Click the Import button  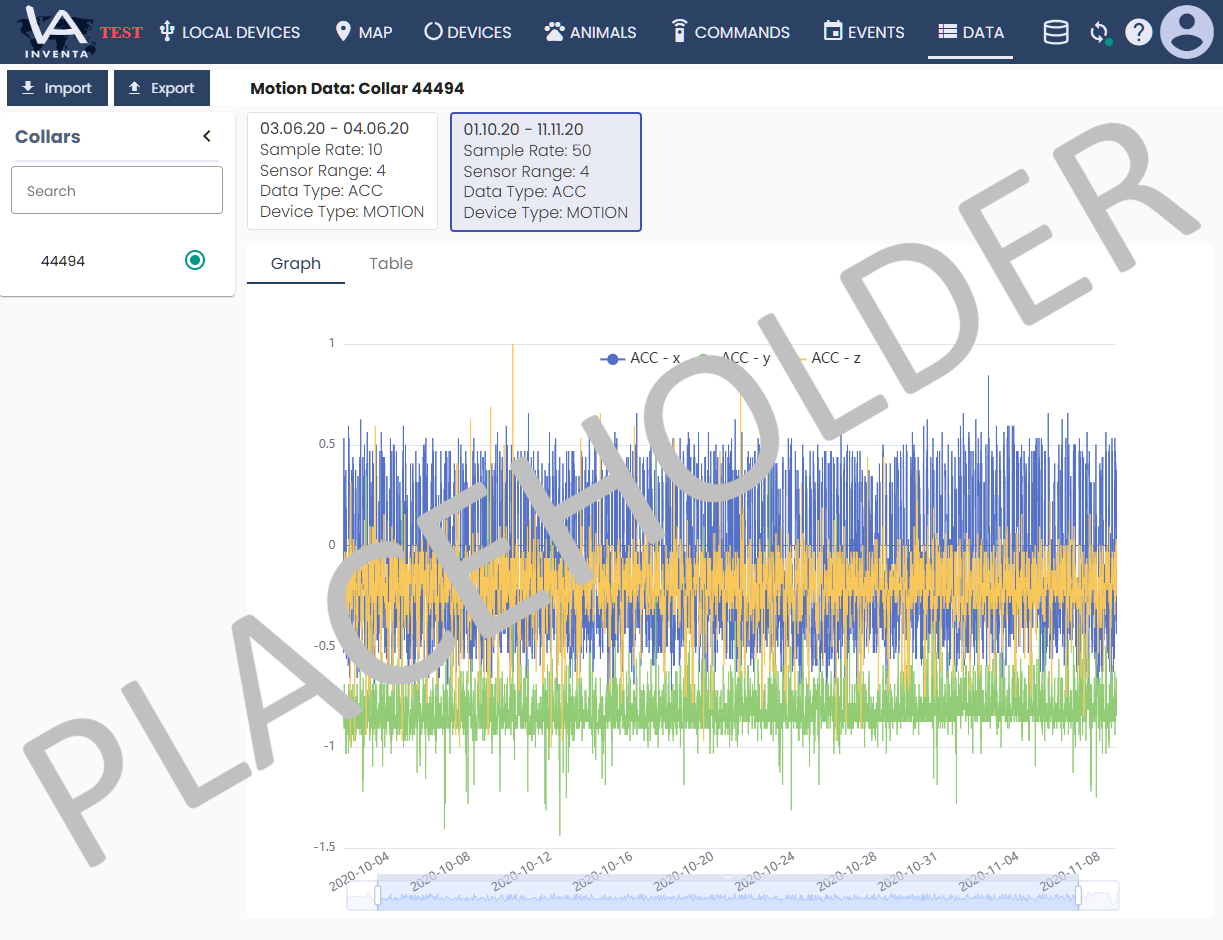57,88
